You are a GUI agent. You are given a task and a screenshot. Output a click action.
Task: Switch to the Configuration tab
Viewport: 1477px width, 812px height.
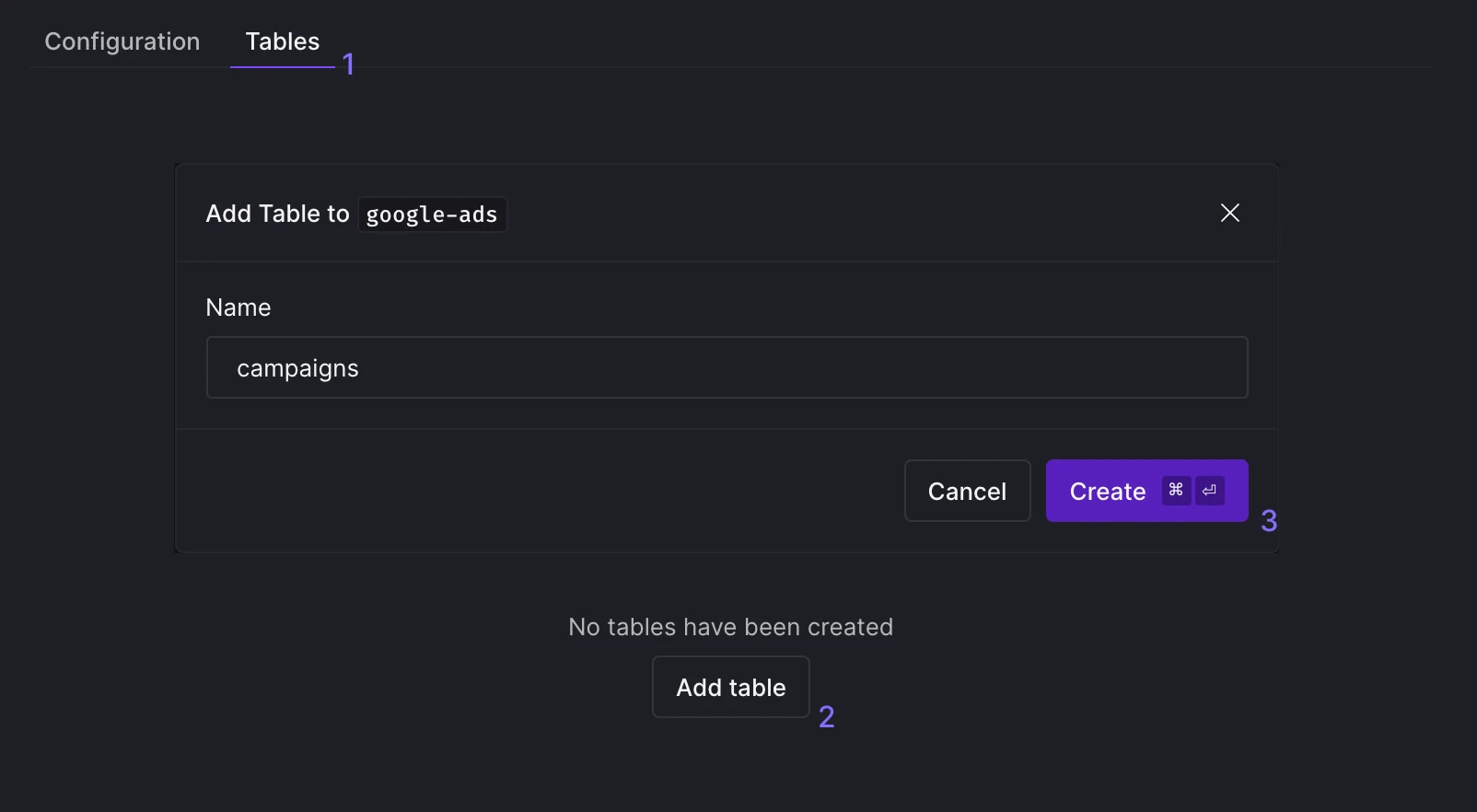[122, 41]
